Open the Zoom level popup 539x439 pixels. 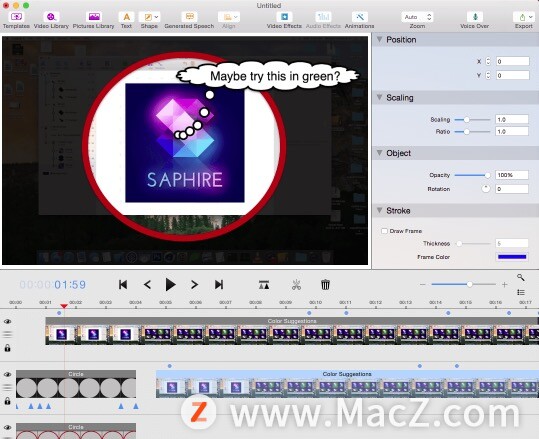coord(417,17)
